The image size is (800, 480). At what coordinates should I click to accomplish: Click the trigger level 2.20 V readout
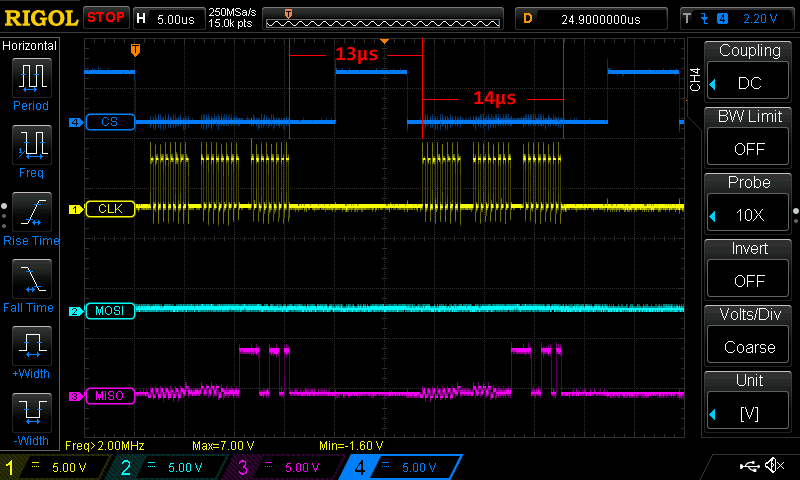click(x=760, y=19)
